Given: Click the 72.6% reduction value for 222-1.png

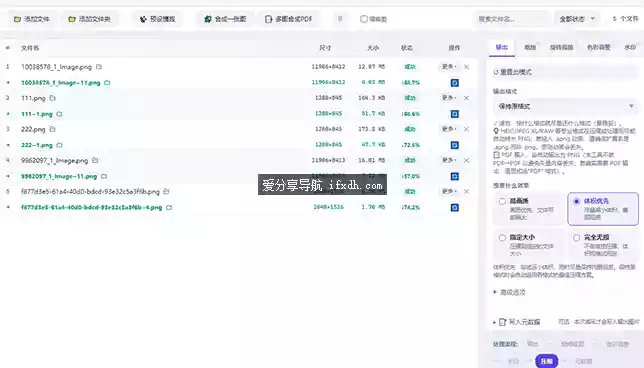Looking at the screenshot, I should [x=411, y=145].
